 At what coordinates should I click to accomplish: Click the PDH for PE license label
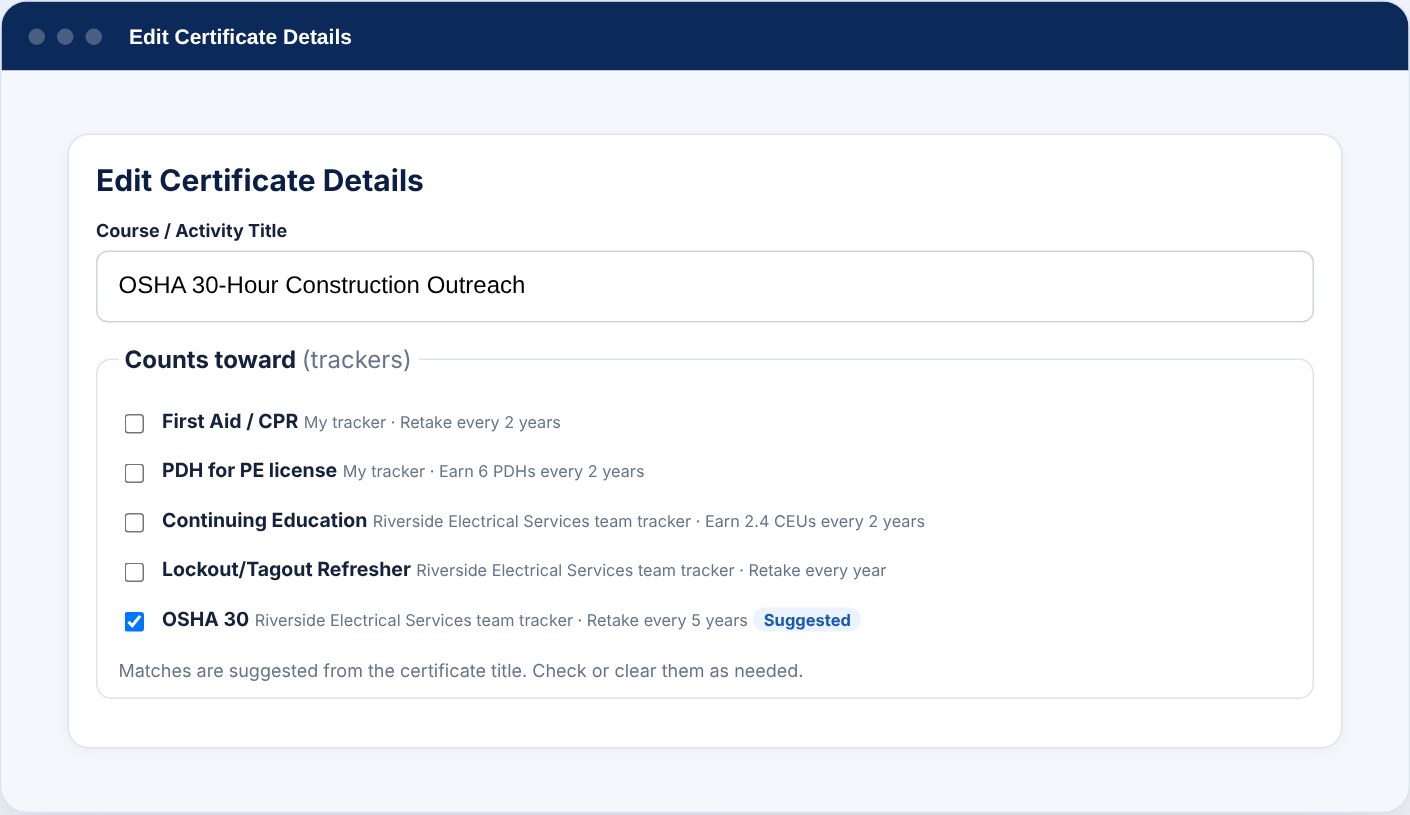coord(249,470)
